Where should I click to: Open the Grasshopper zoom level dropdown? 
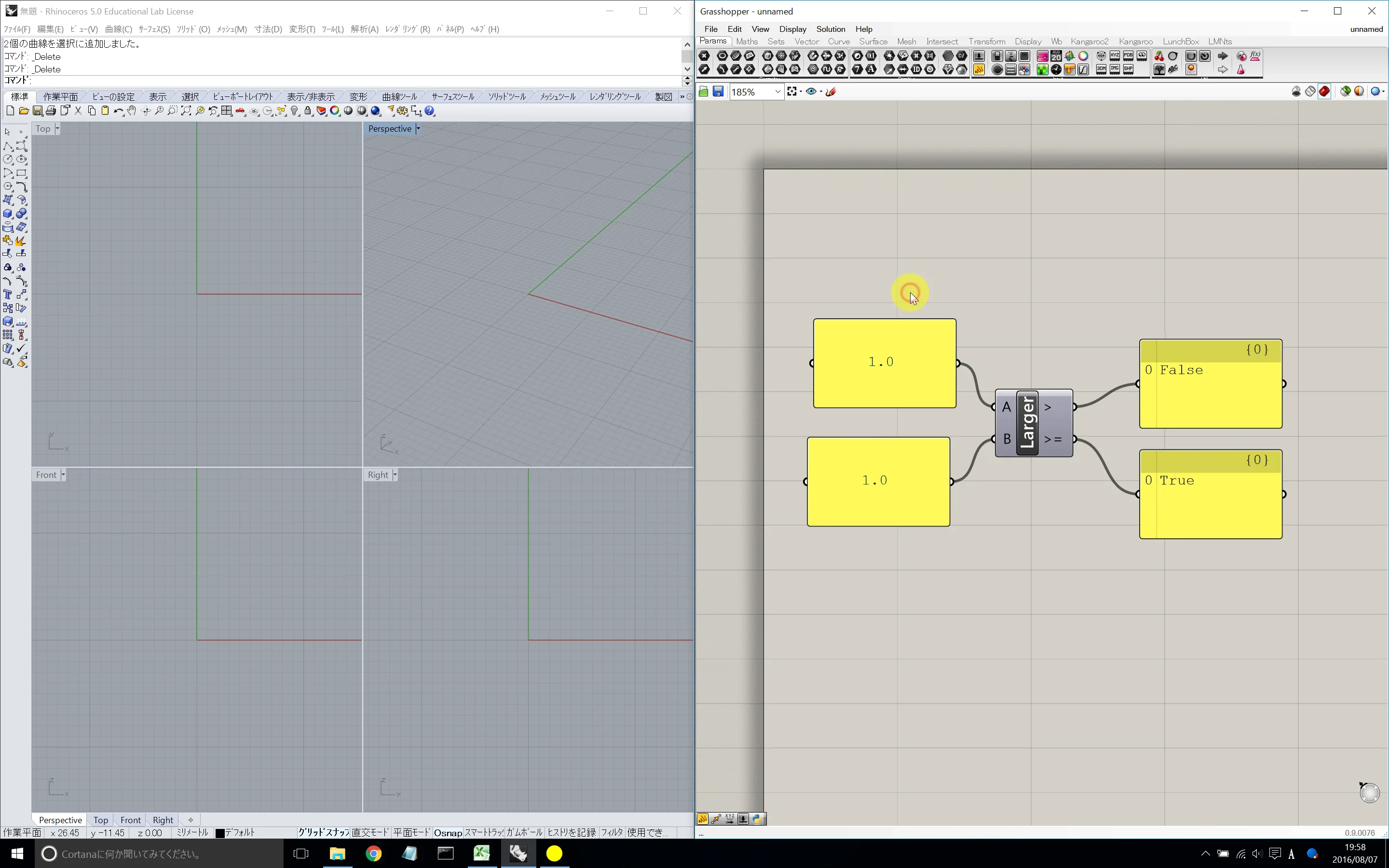click(777, 92)
